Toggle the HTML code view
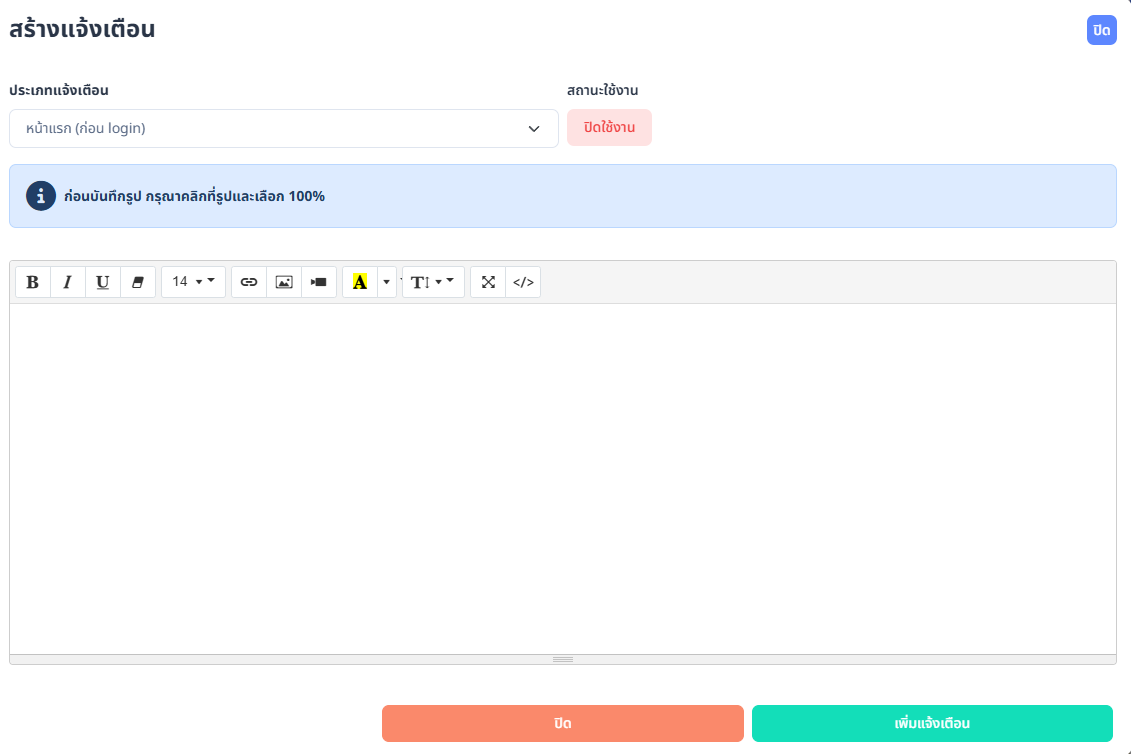 tap(523, 282)
